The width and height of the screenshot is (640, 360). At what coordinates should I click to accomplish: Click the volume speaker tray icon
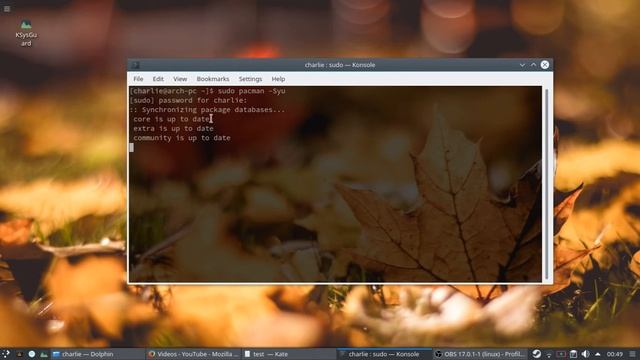[586, 354]
